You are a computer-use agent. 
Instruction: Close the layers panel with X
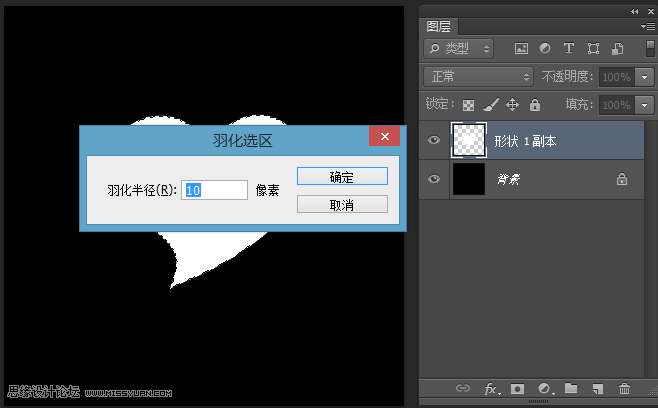click(651, 12)
